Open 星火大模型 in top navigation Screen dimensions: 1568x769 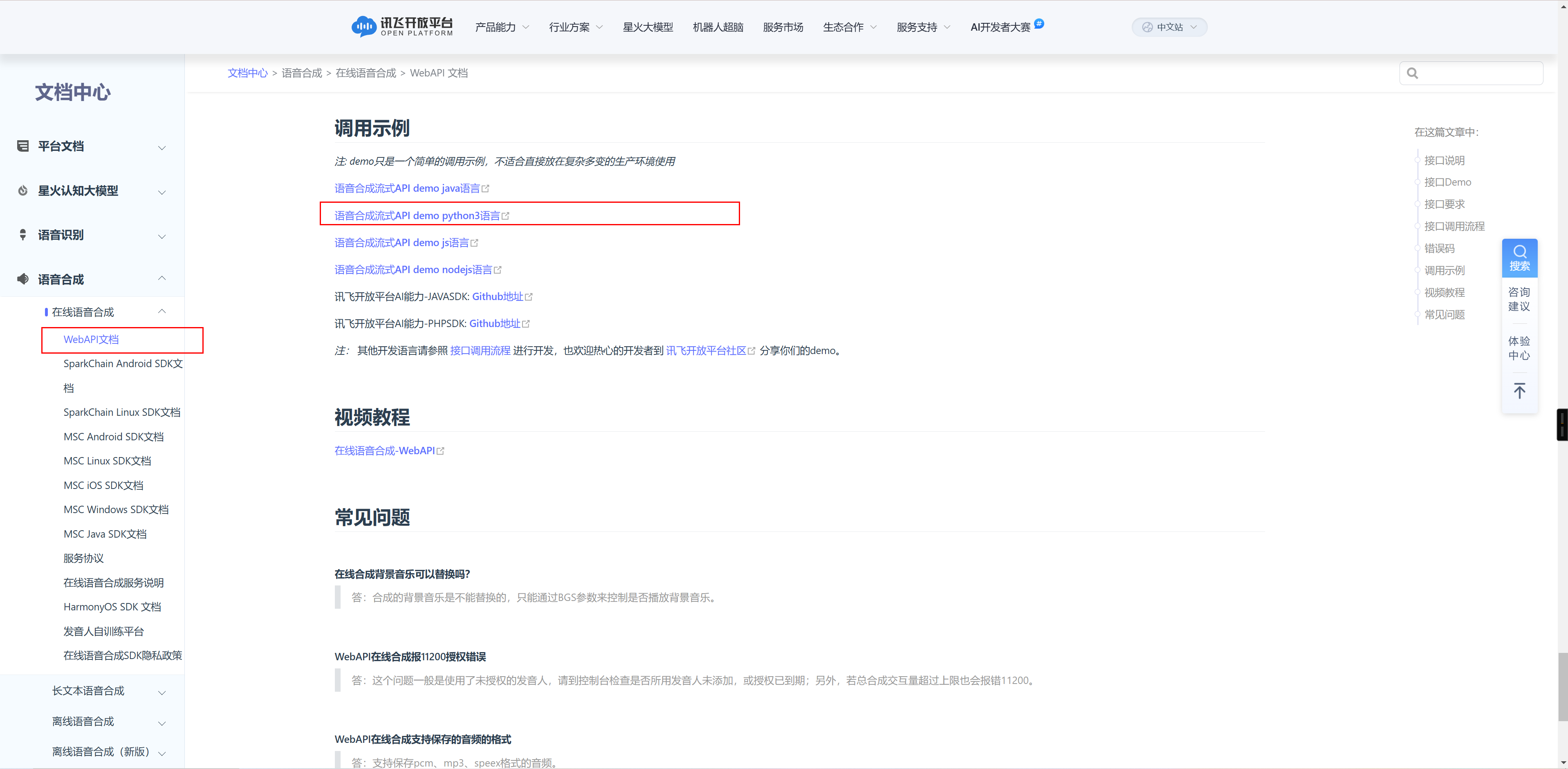pyautogui.click(x=648, y=27)
